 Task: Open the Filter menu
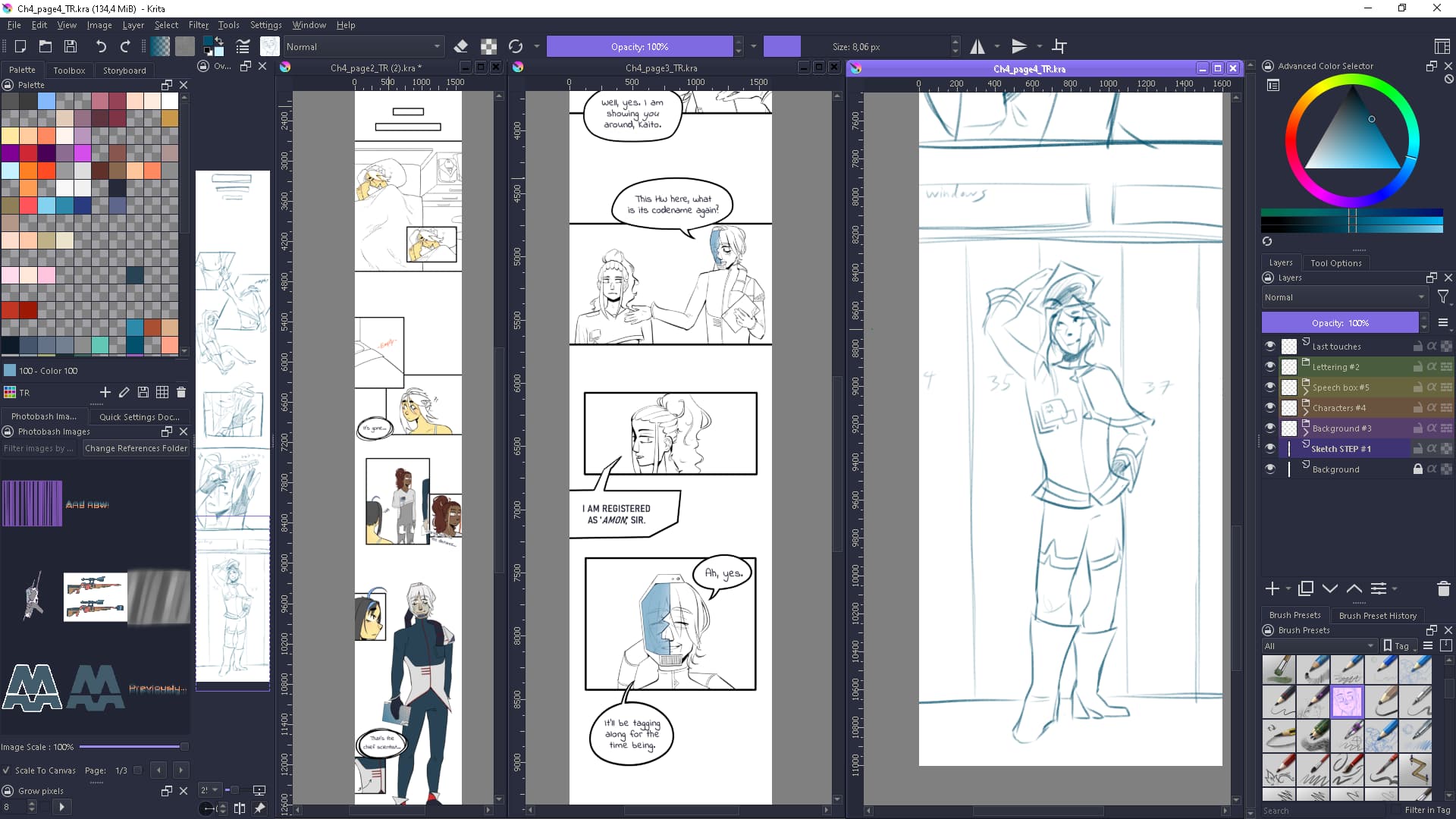pyautogui.click(x=198, y=25)
